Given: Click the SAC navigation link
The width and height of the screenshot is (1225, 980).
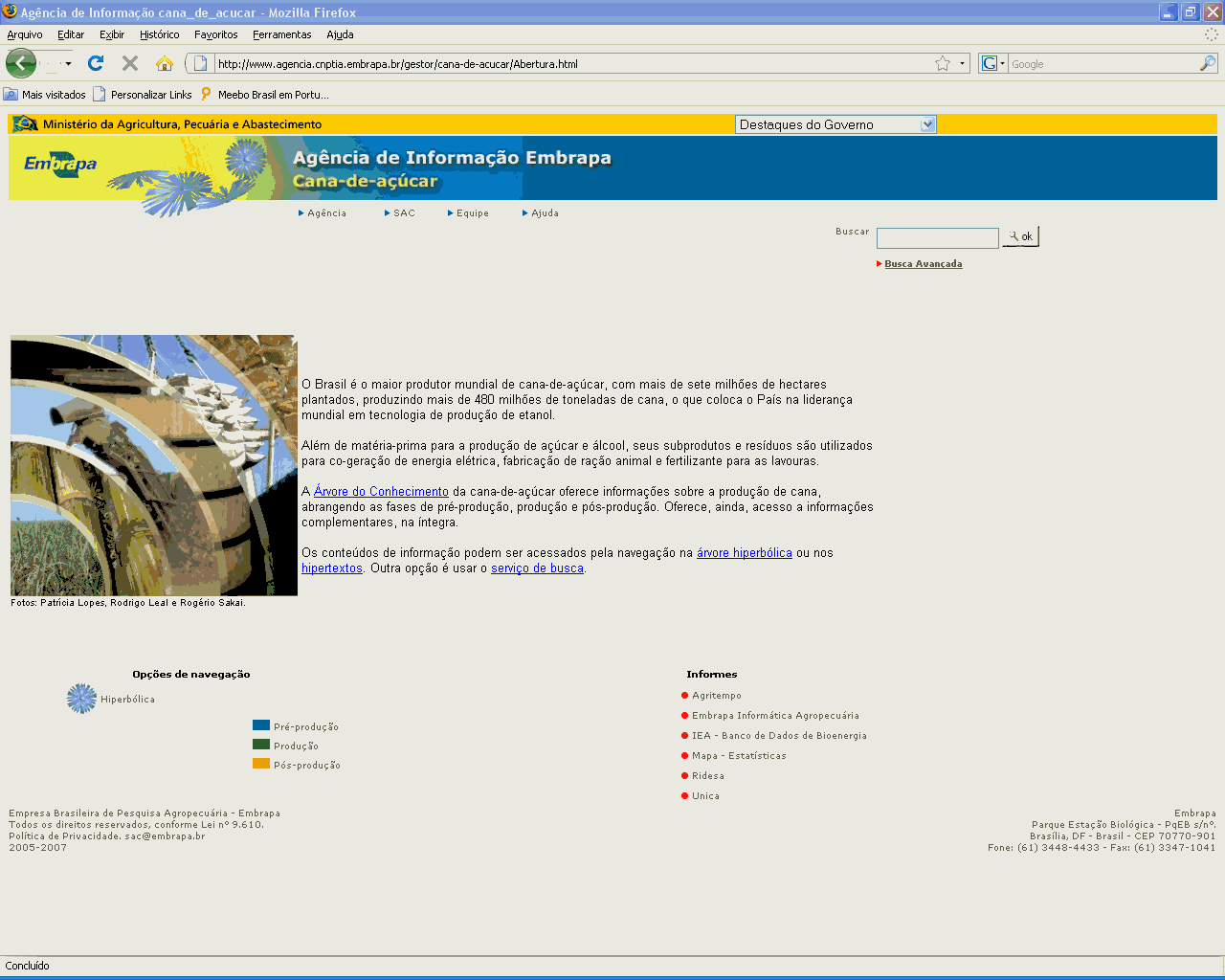Looking at the screenshot, I should pos(405,213).
